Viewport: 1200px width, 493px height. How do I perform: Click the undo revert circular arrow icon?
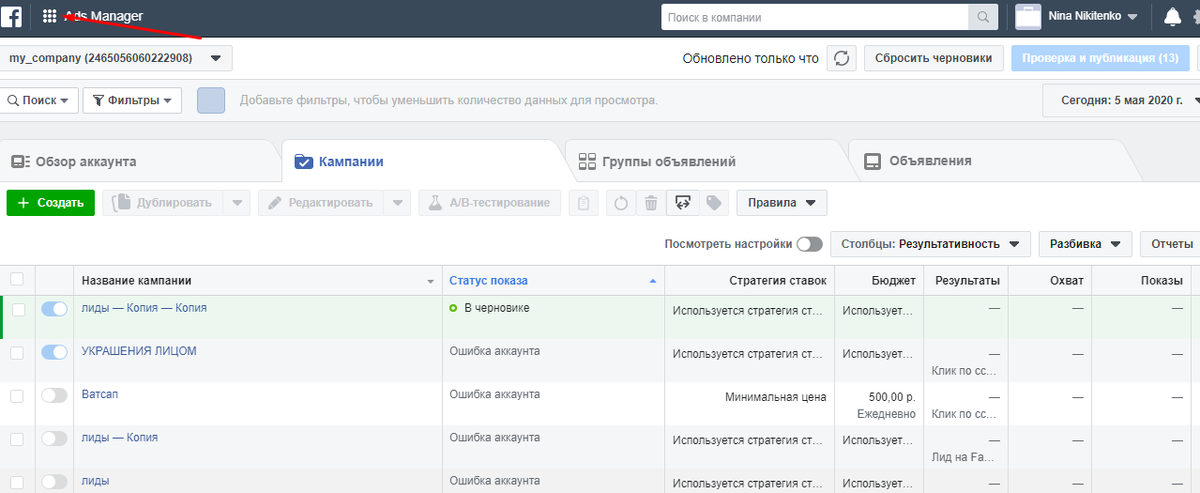pos(621,203)
